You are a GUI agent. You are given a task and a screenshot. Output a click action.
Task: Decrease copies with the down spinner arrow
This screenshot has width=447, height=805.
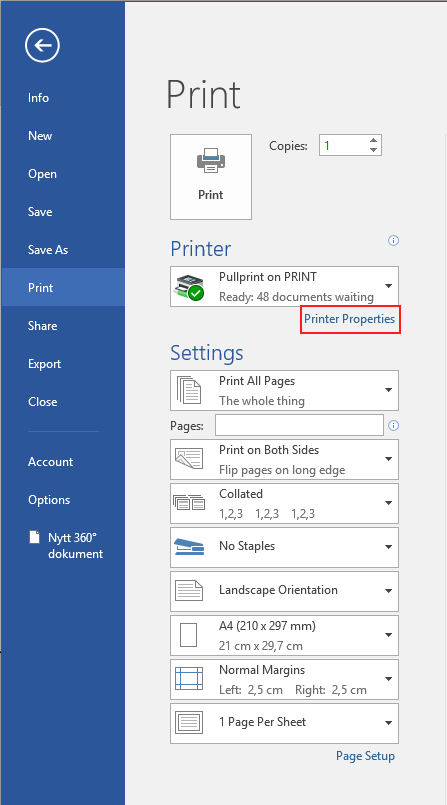374,150
